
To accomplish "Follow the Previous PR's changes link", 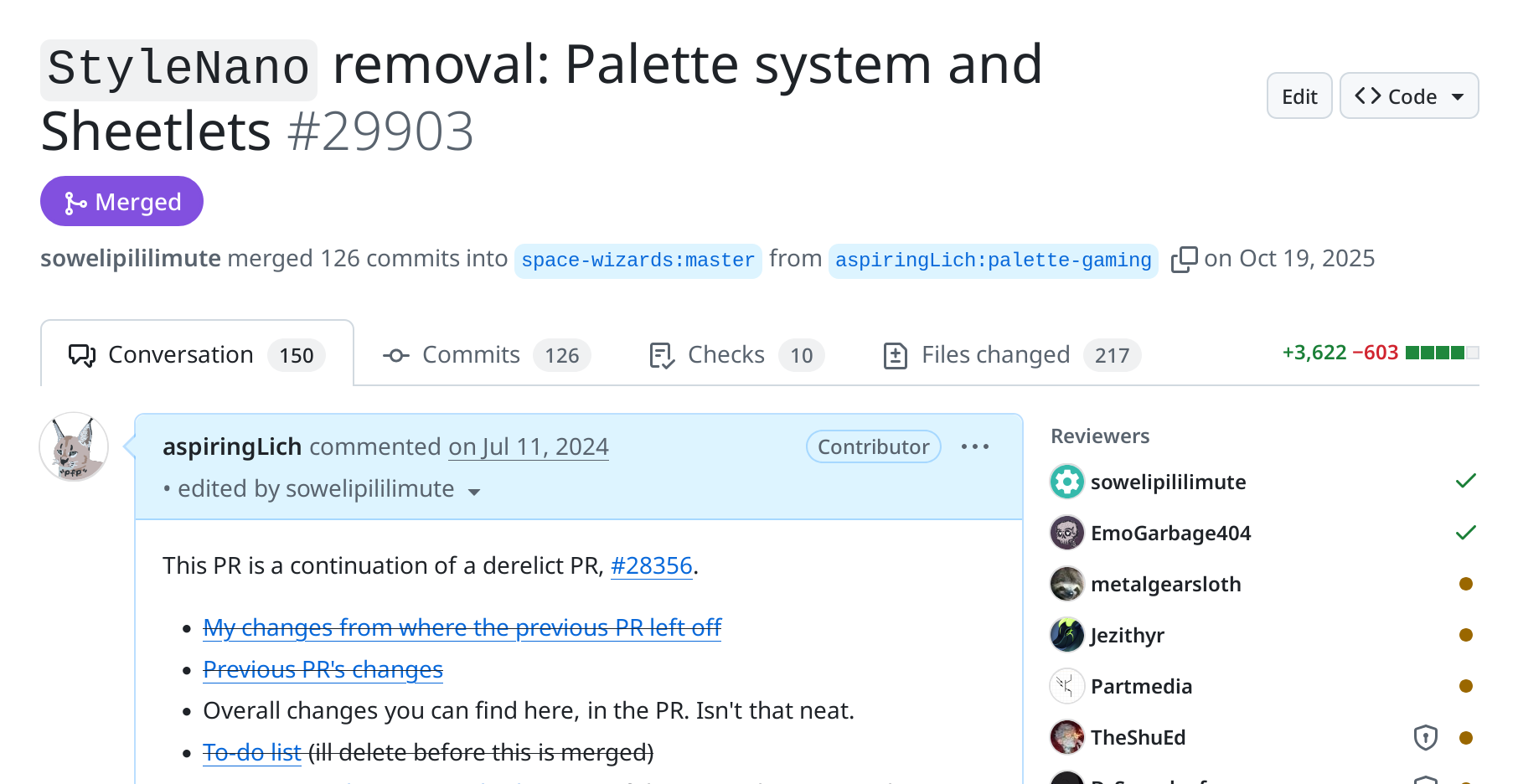I will pyautogui.click(x=323, y=670).
